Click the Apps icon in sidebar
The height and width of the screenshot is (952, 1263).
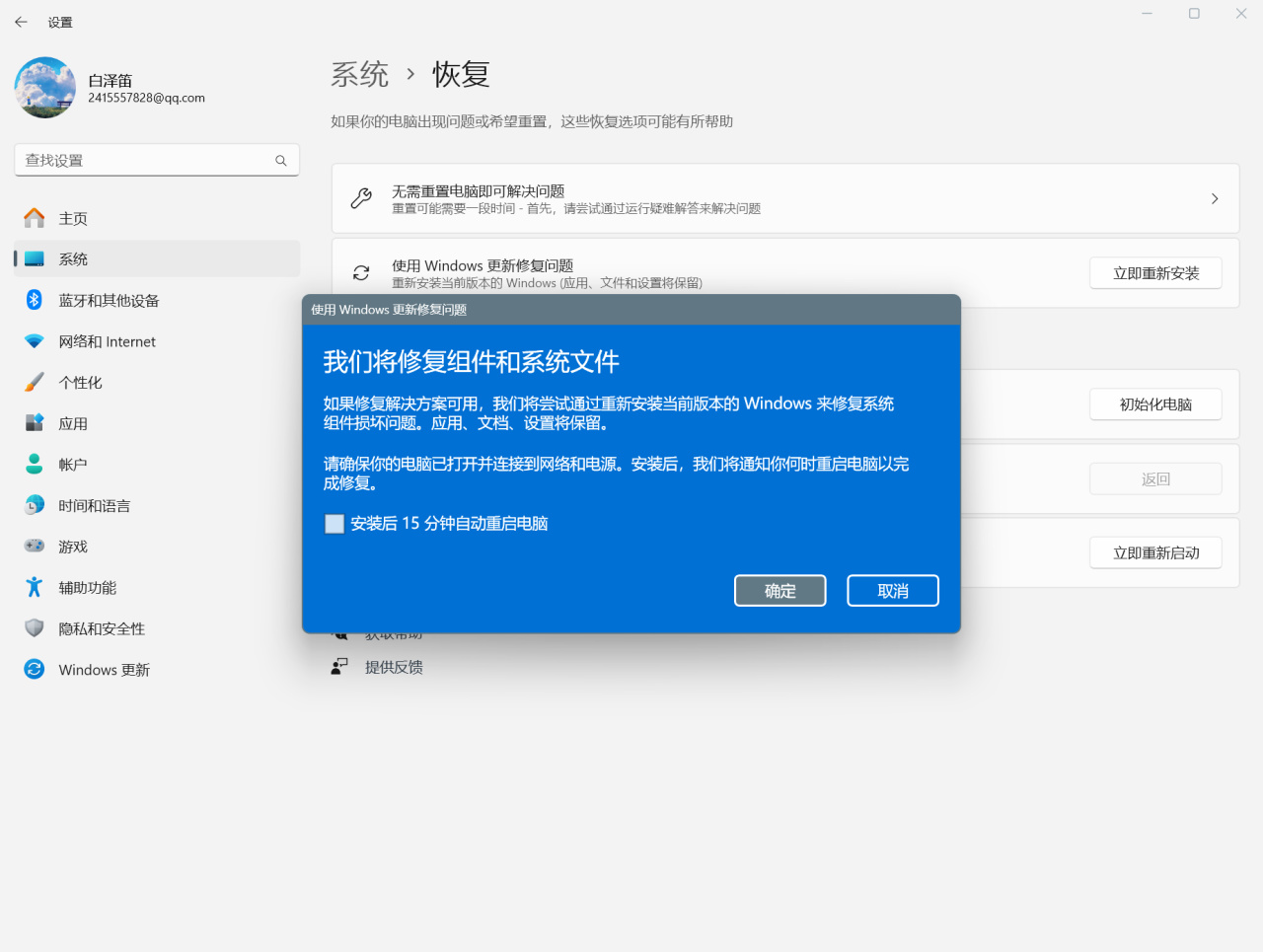(35, 423)
